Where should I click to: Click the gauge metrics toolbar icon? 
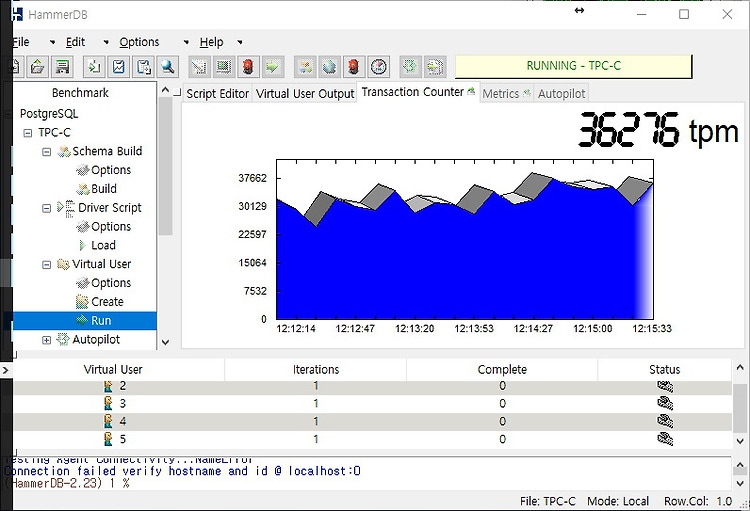coord(378,67)
